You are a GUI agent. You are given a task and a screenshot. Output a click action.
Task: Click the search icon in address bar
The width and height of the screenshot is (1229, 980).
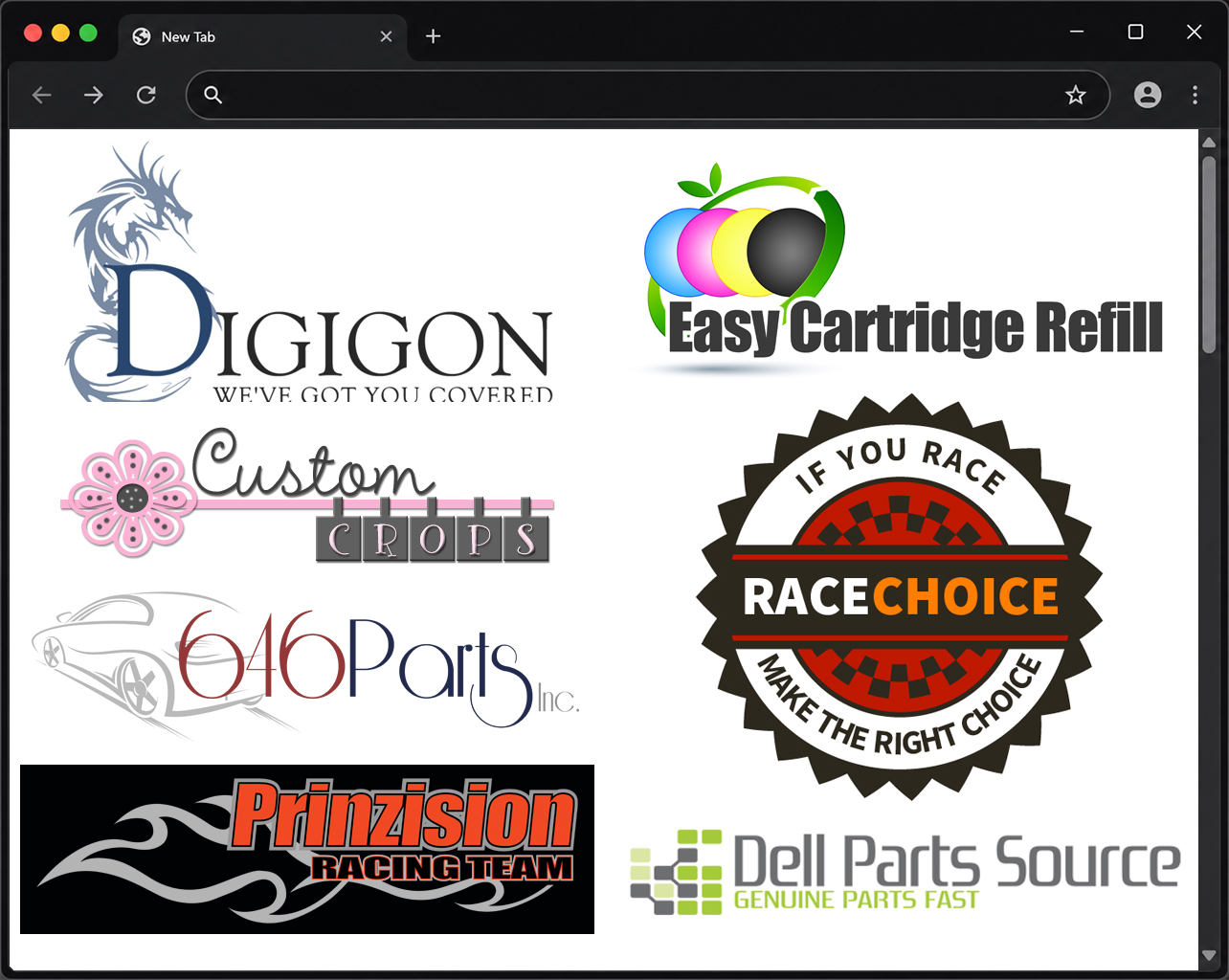213,95
